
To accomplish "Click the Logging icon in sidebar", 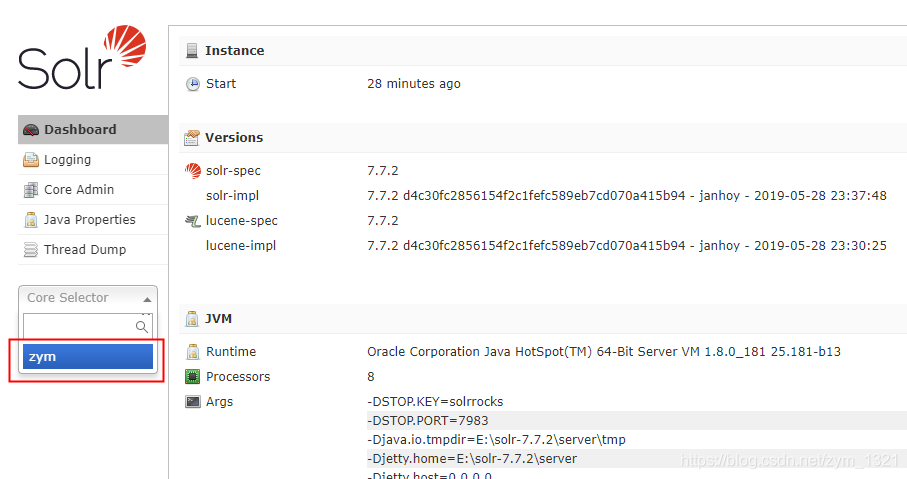I will [31, 160].
